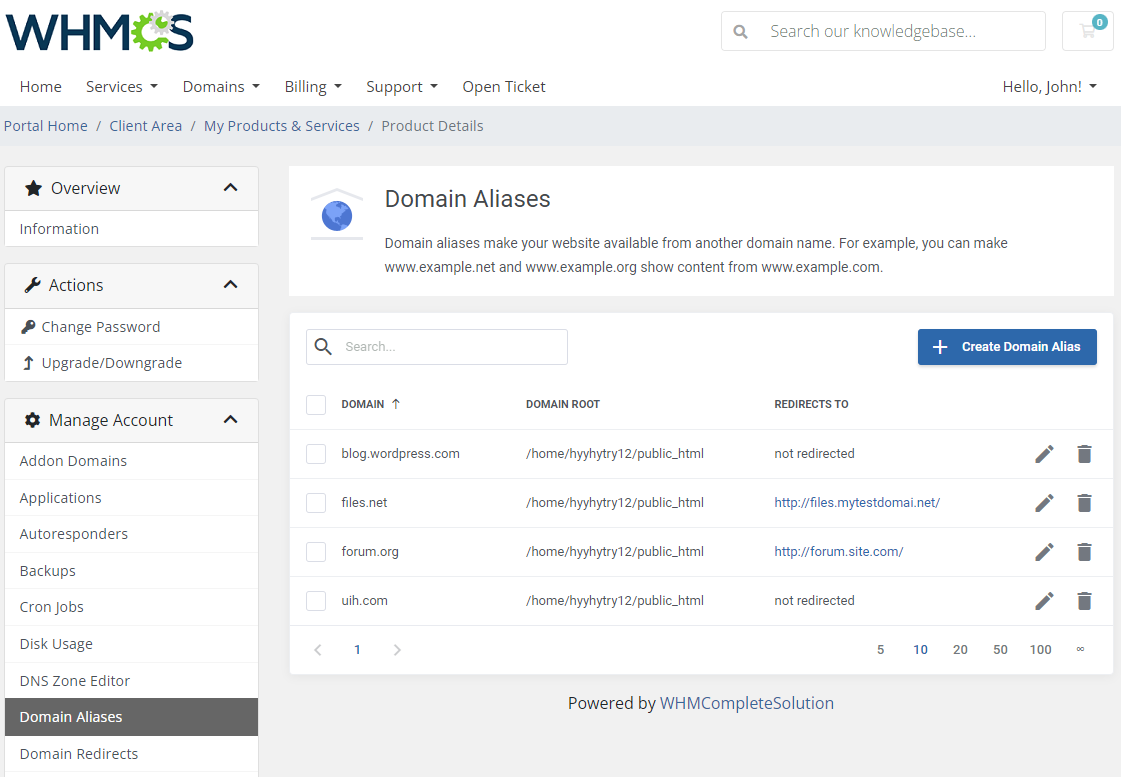The image size is (1121, 777).
Task: Open the Services dropdown menu
Action: pos(122,86)
